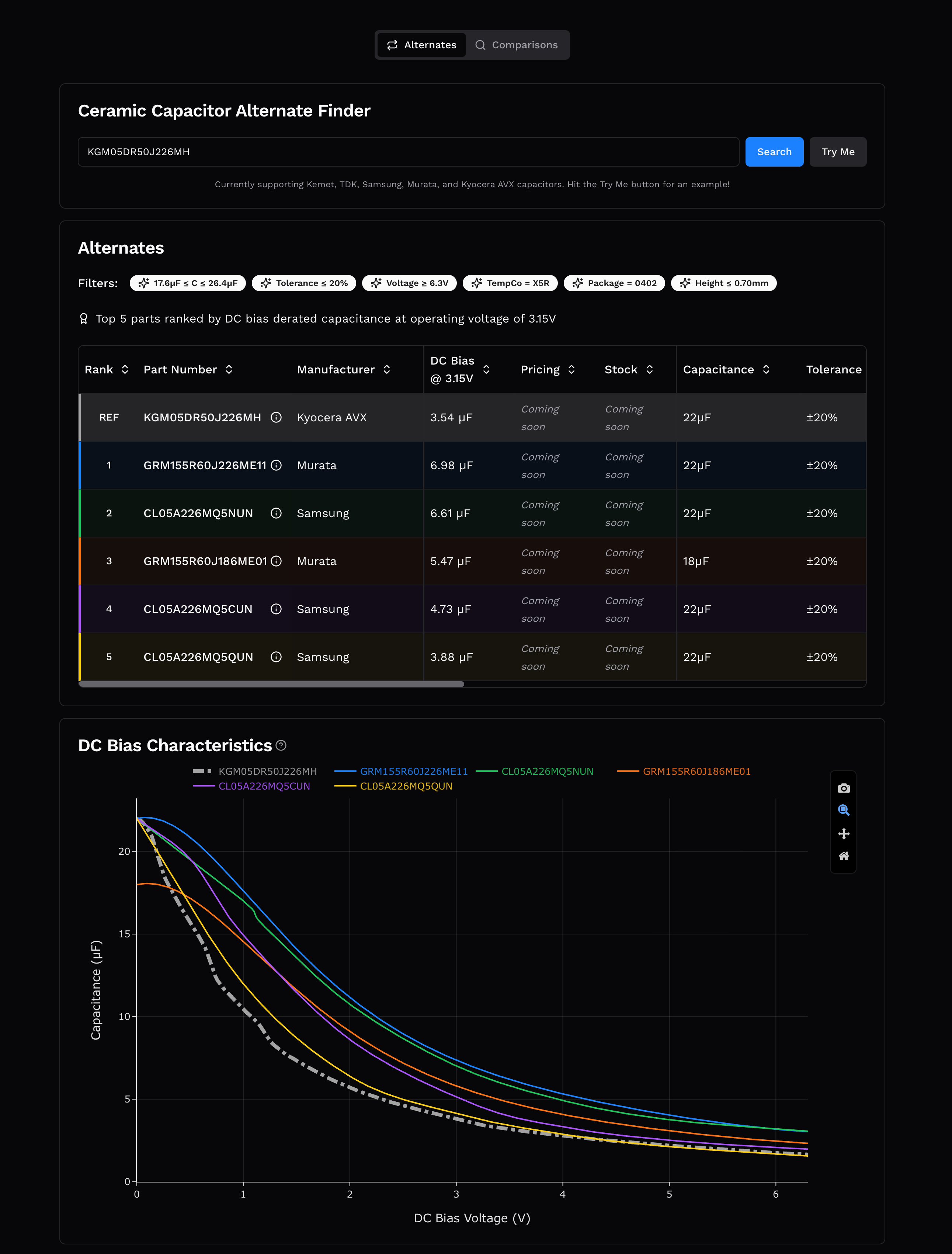The image size is (952, 1254).
Task: Open info icon for GRM155R60J226ME11
Action: [x=276, y=466]
